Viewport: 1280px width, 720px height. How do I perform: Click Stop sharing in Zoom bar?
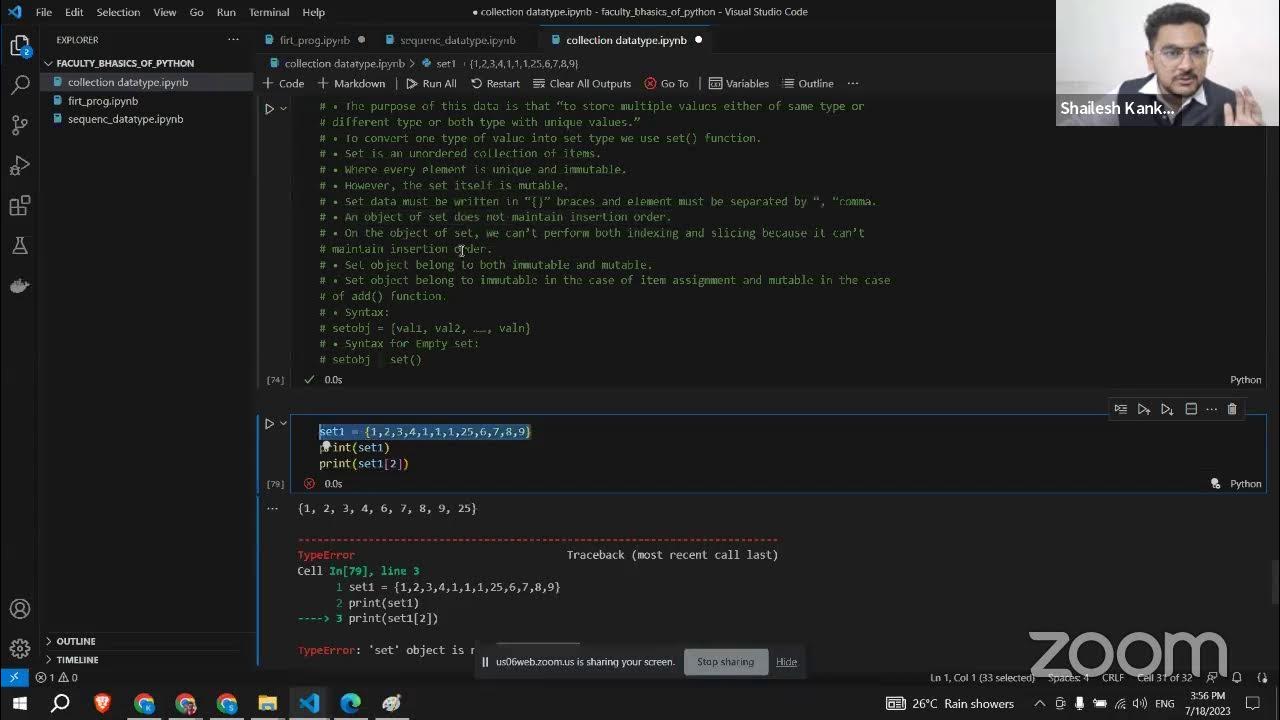click(725, 661)
